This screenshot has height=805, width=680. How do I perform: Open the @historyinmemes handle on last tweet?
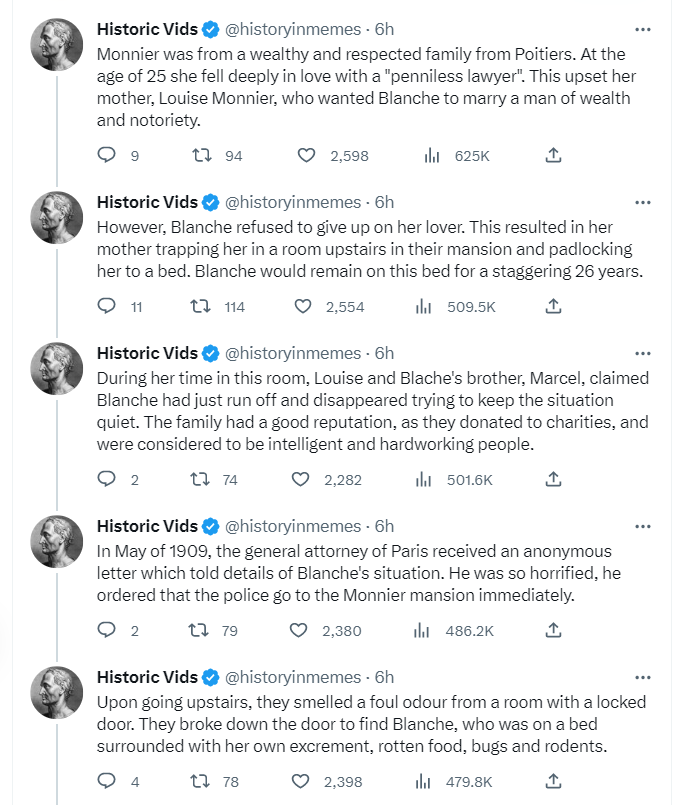293,677
